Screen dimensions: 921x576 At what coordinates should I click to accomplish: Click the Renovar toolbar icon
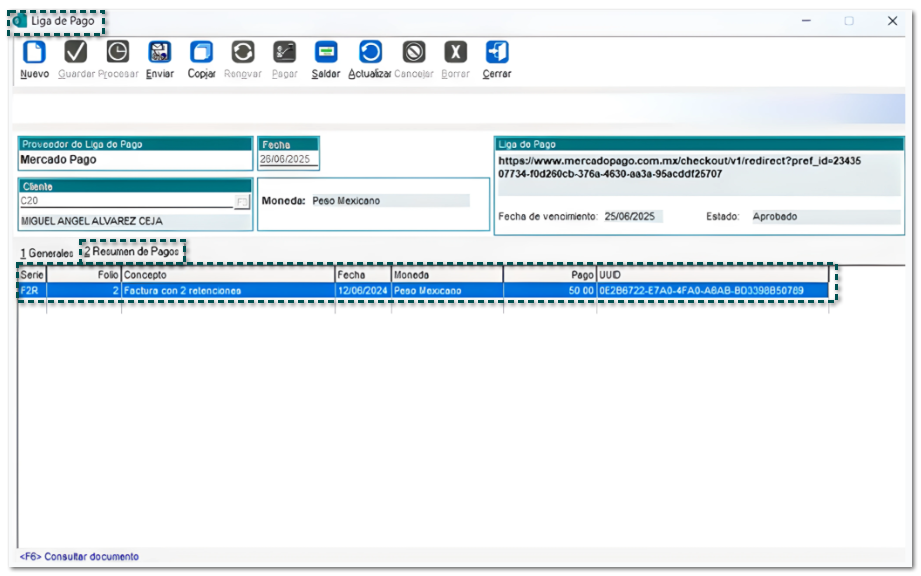pos(243,53)
